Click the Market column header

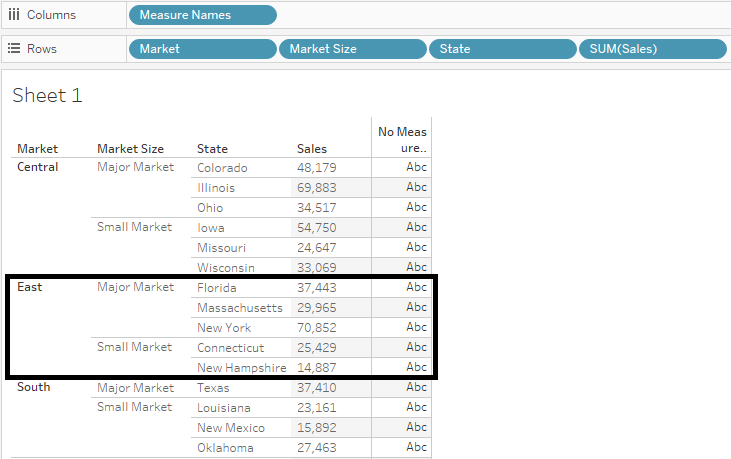coord(38,149)
